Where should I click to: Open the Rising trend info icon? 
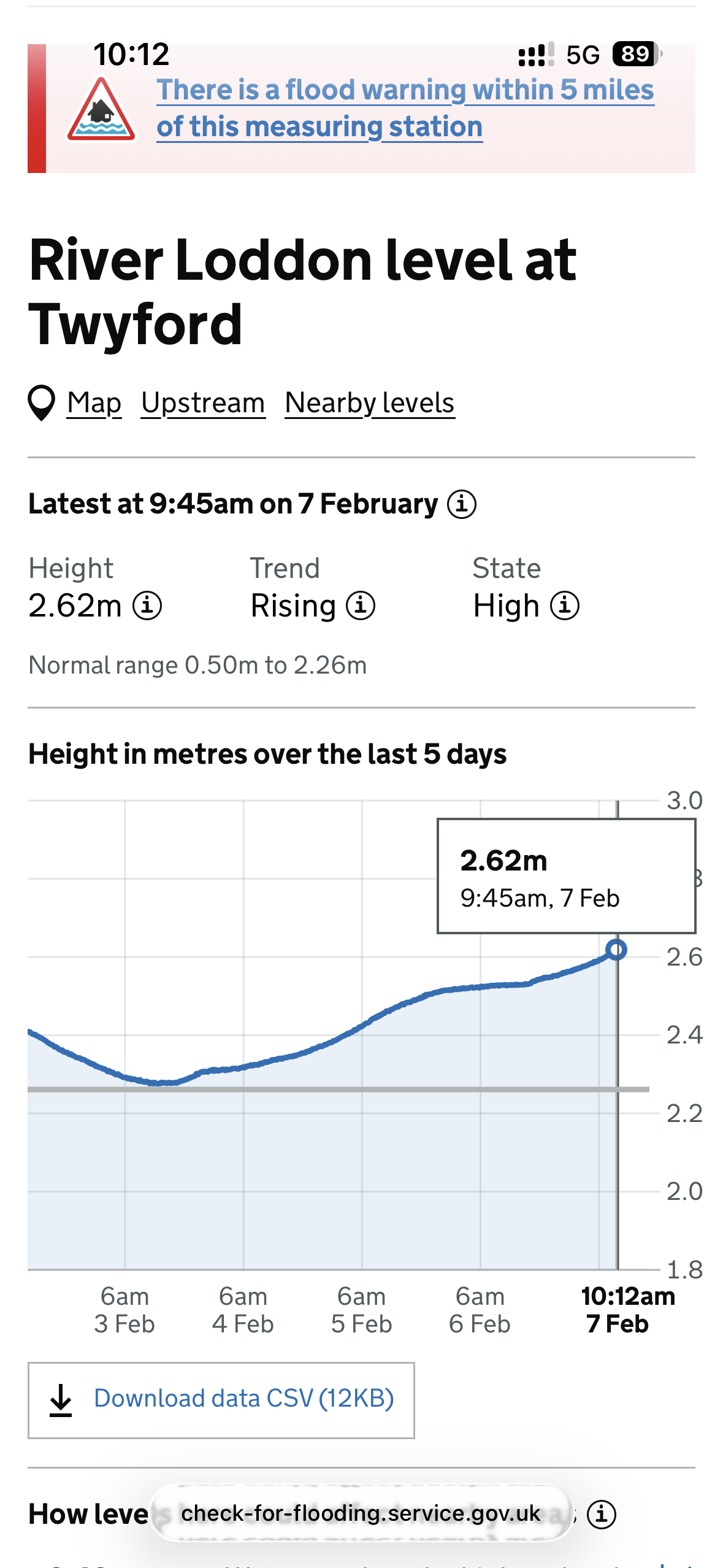click(x=361, y=606)
